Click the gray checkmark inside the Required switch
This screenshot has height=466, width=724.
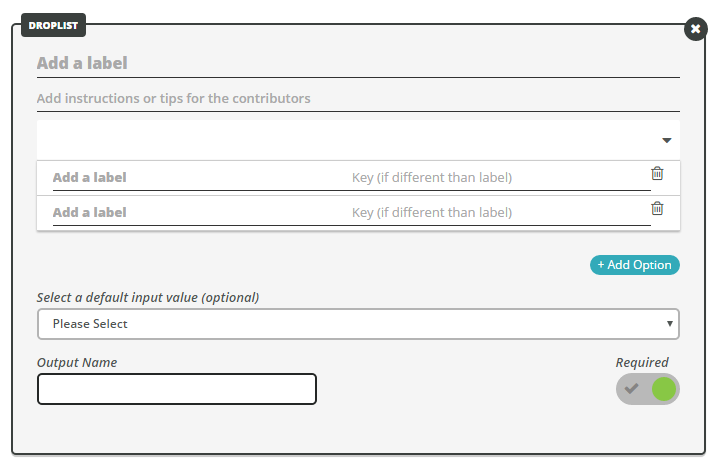tap(632, 388)
